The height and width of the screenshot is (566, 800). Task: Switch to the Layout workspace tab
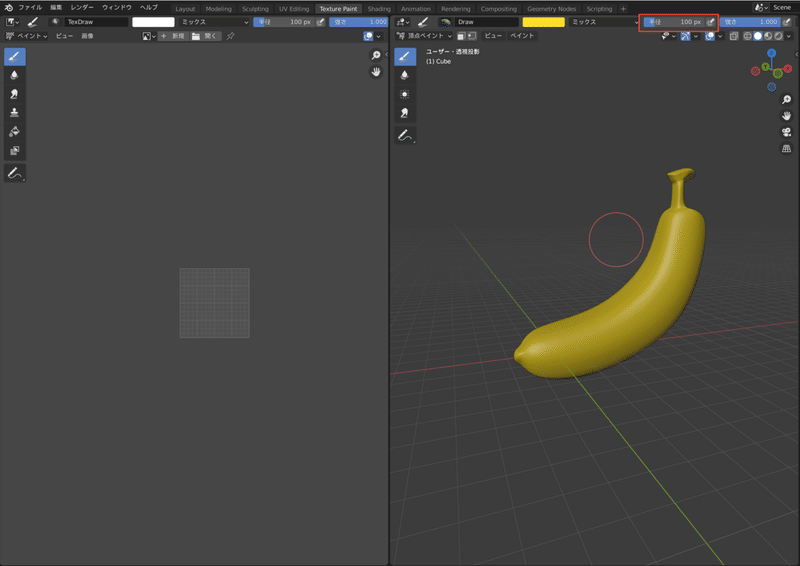tap(185, 9)
